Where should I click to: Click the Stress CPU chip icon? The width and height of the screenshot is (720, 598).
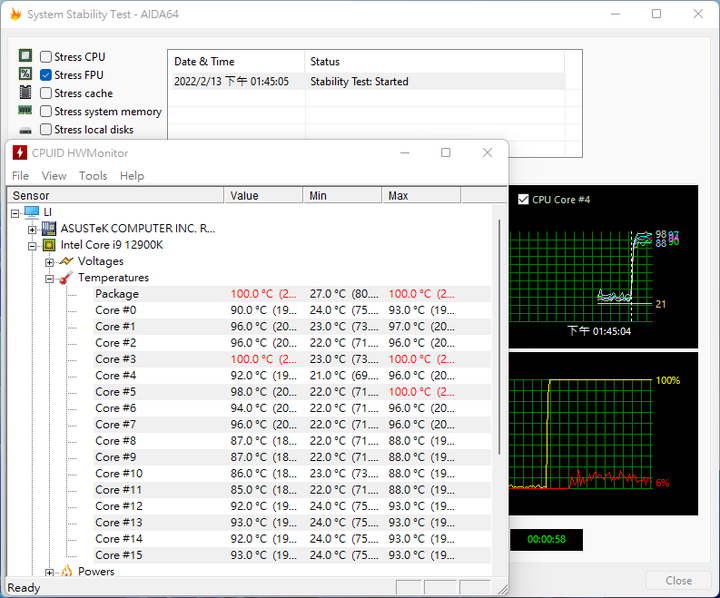tap(25, 56)
